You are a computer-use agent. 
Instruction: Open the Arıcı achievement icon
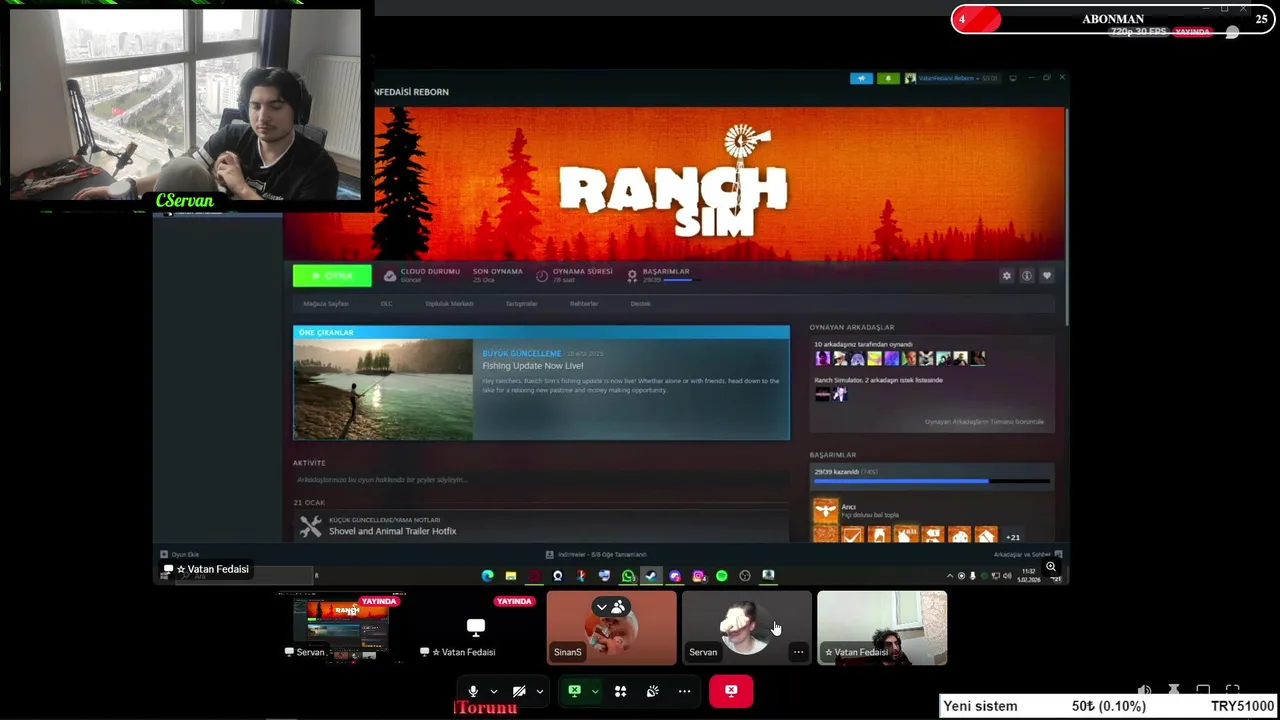tap(825, 511)
